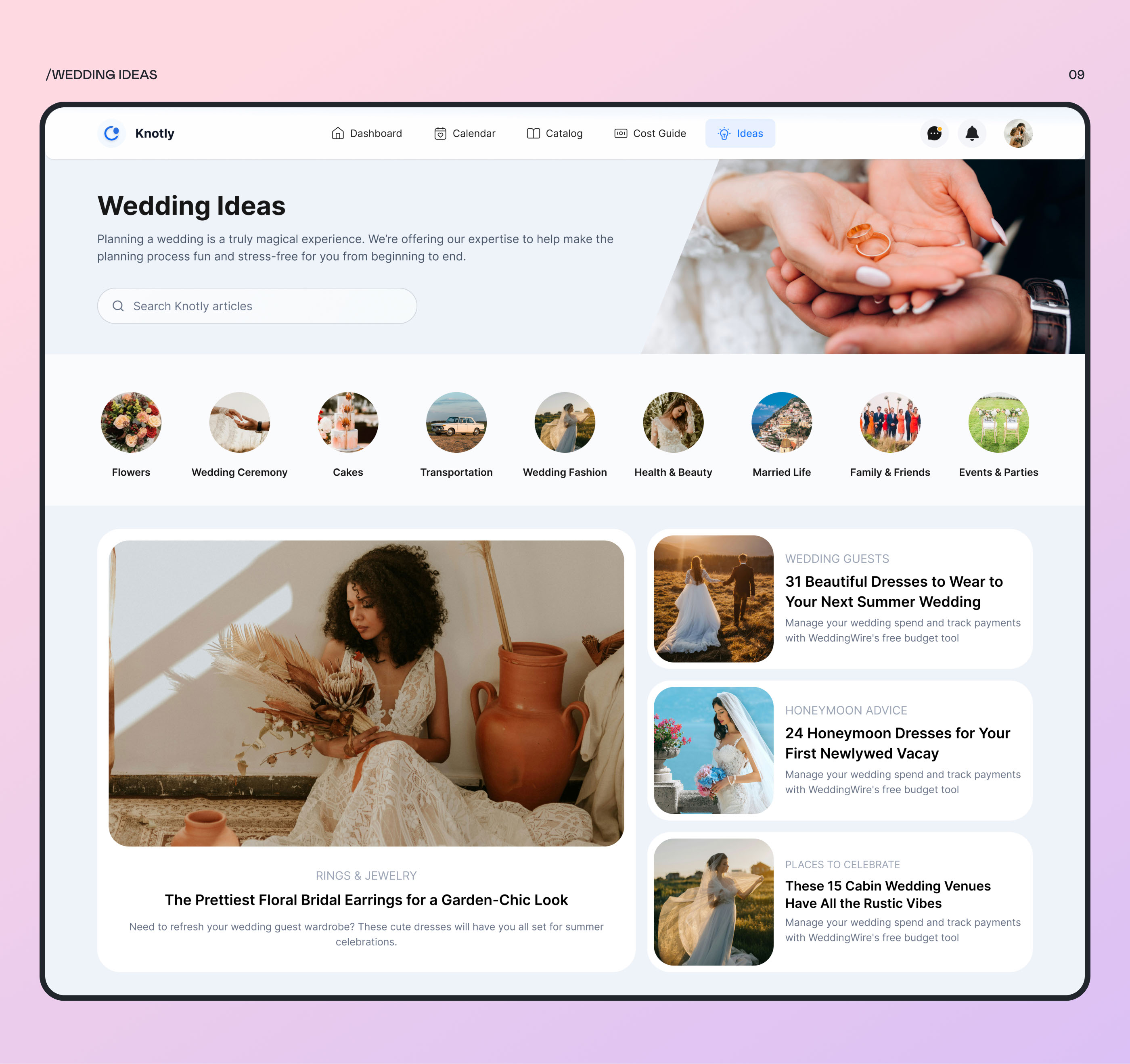Viewport: 1130px width, 1064px height.
Task: Navigate to Catalog section
Action: click(555, 133)
